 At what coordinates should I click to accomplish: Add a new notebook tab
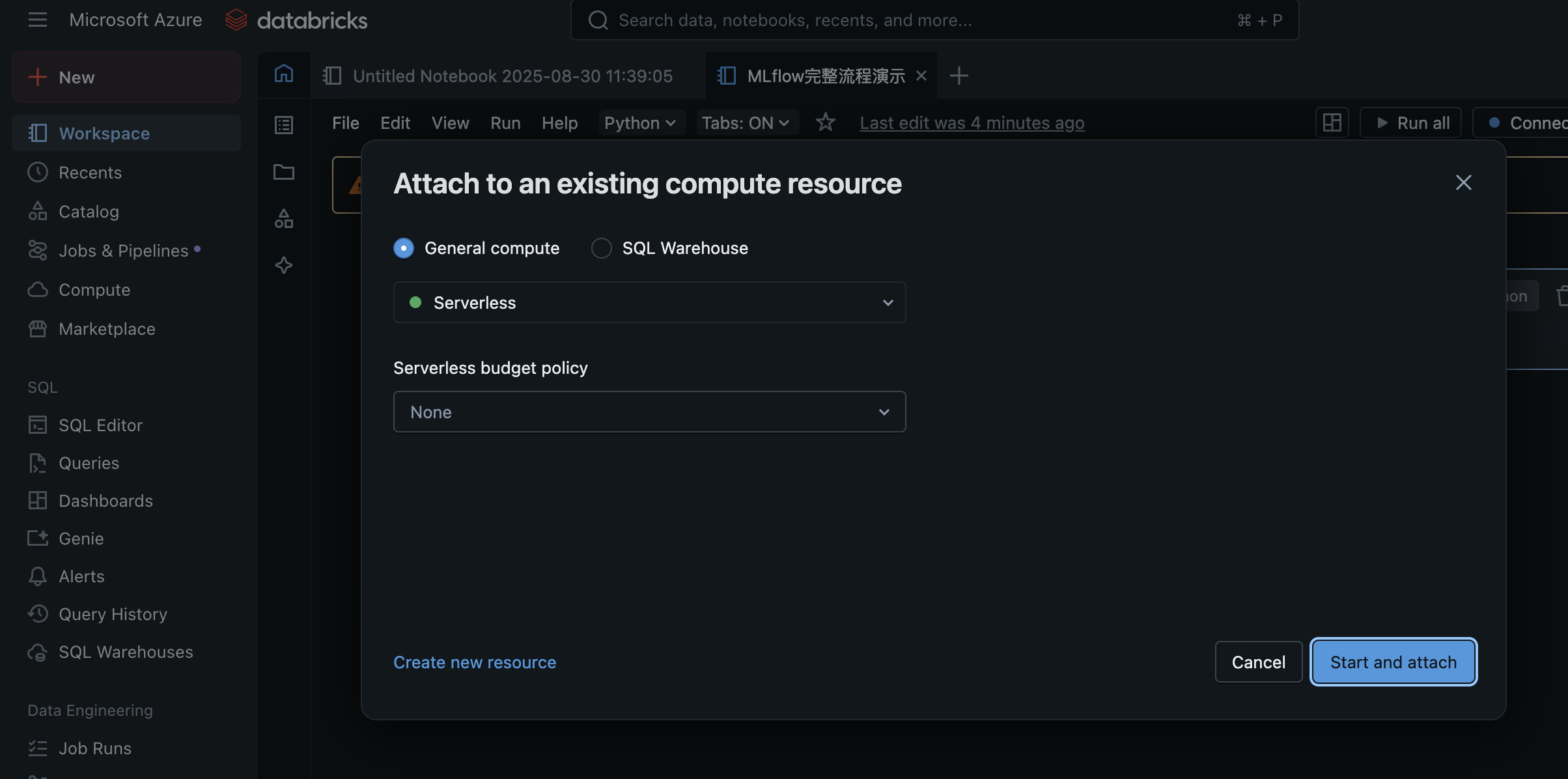959,76
